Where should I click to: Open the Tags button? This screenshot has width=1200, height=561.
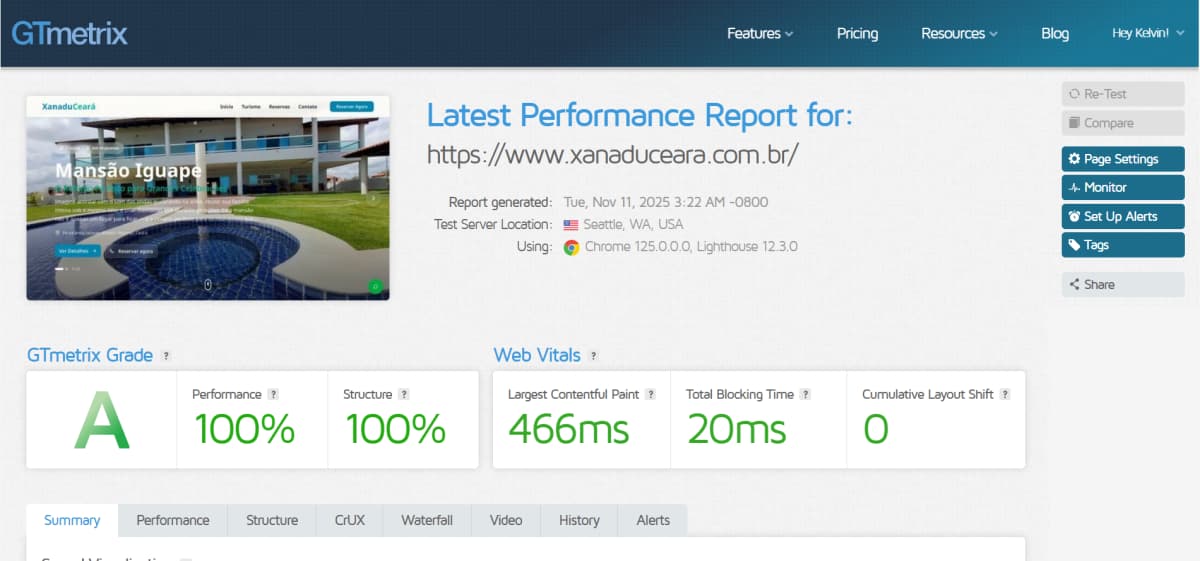[1123, 244]
